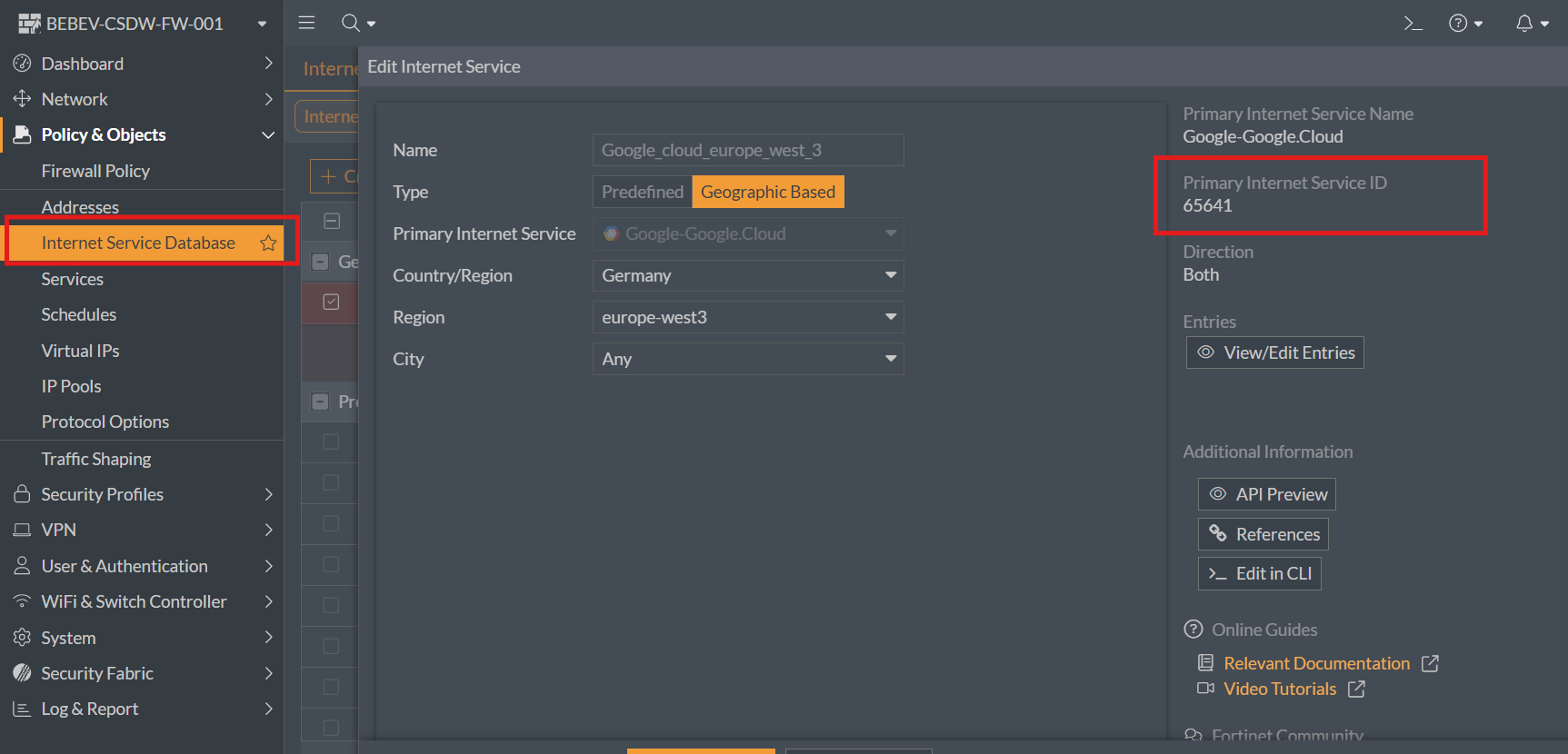Click the favorite star beside Internet Service Database
Viewport: 1568px width, 754px height.
268,243
